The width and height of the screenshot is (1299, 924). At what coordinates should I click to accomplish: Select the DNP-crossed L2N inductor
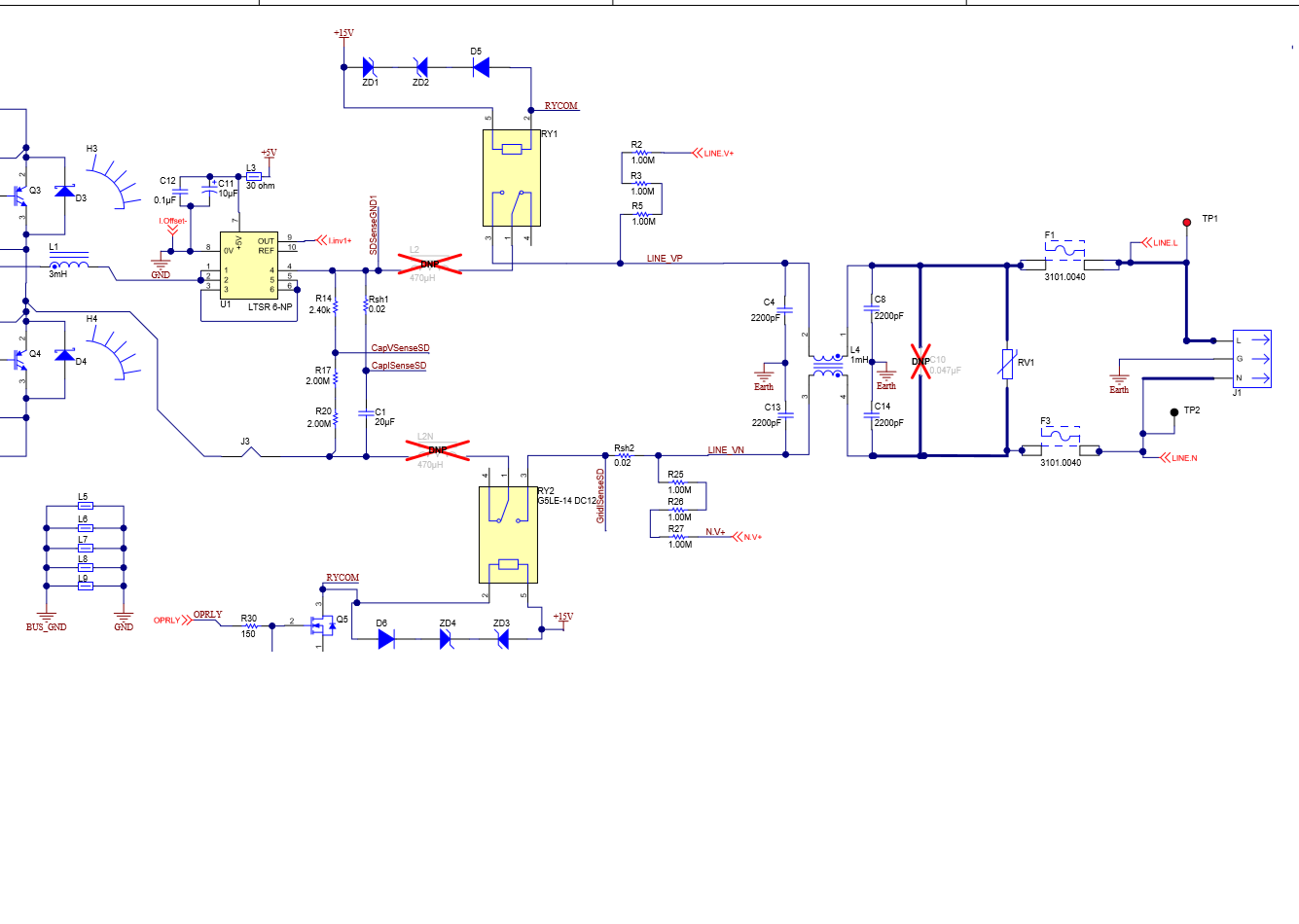[438, 449]
